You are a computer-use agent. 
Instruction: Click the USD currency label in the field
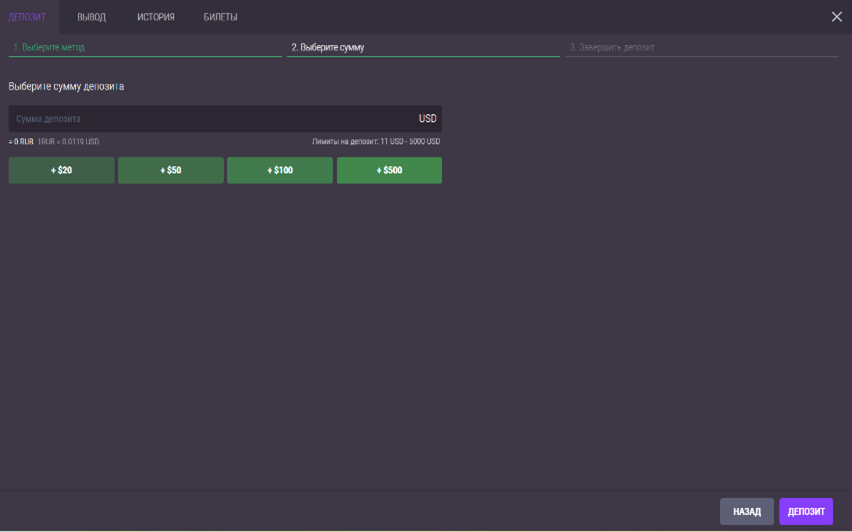427,119
